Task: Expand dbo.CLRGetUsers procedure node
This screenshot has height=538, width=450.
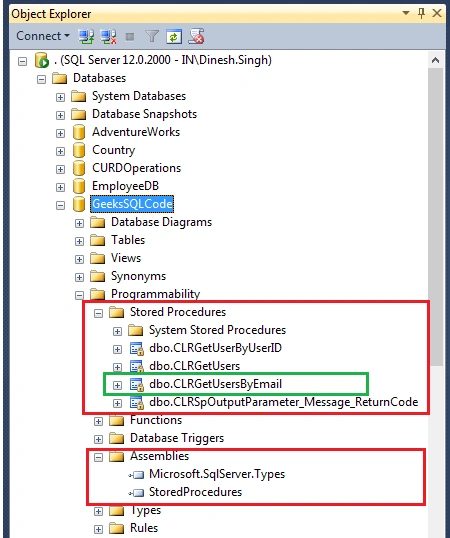Action: (x=117, y=367)
